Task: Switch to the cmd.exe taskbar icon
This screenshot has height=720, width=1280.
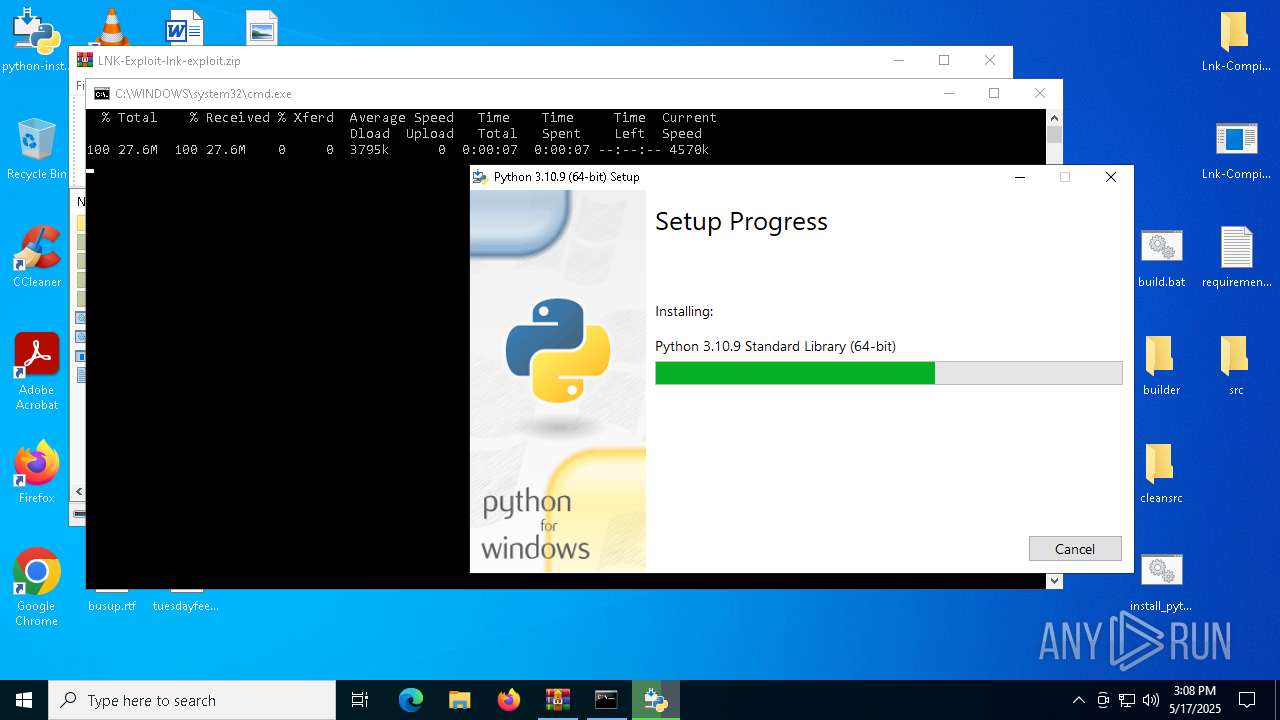Action: 606,700
